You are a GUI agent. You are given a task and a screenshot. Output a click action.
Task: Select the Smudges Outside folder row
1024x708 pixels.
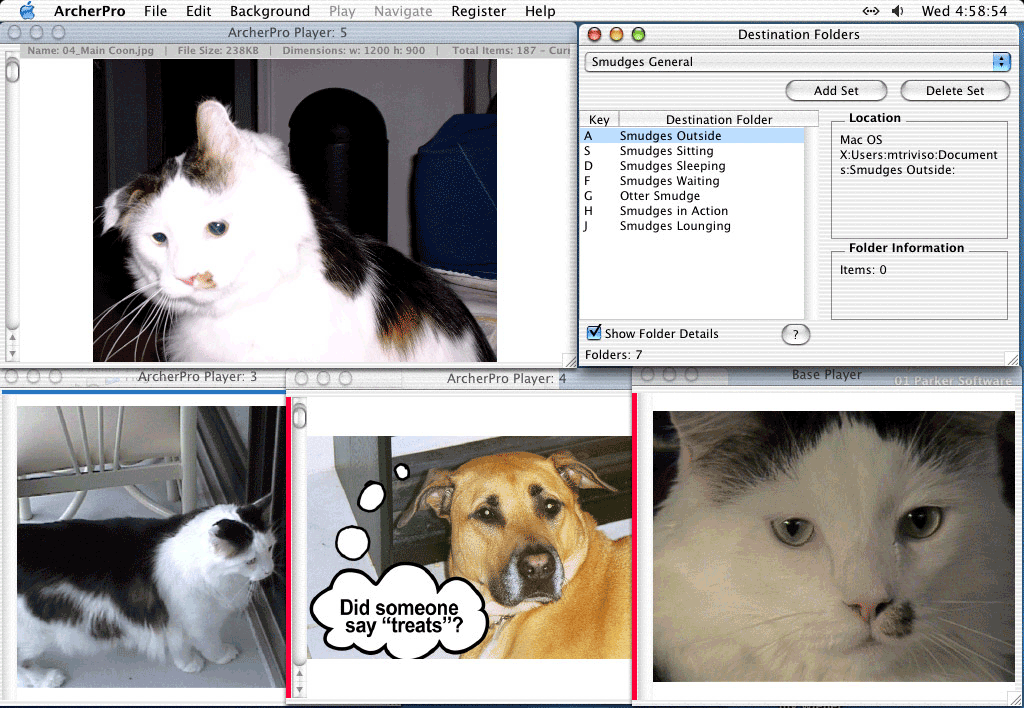pyautogui.click(x=692, y=136)
